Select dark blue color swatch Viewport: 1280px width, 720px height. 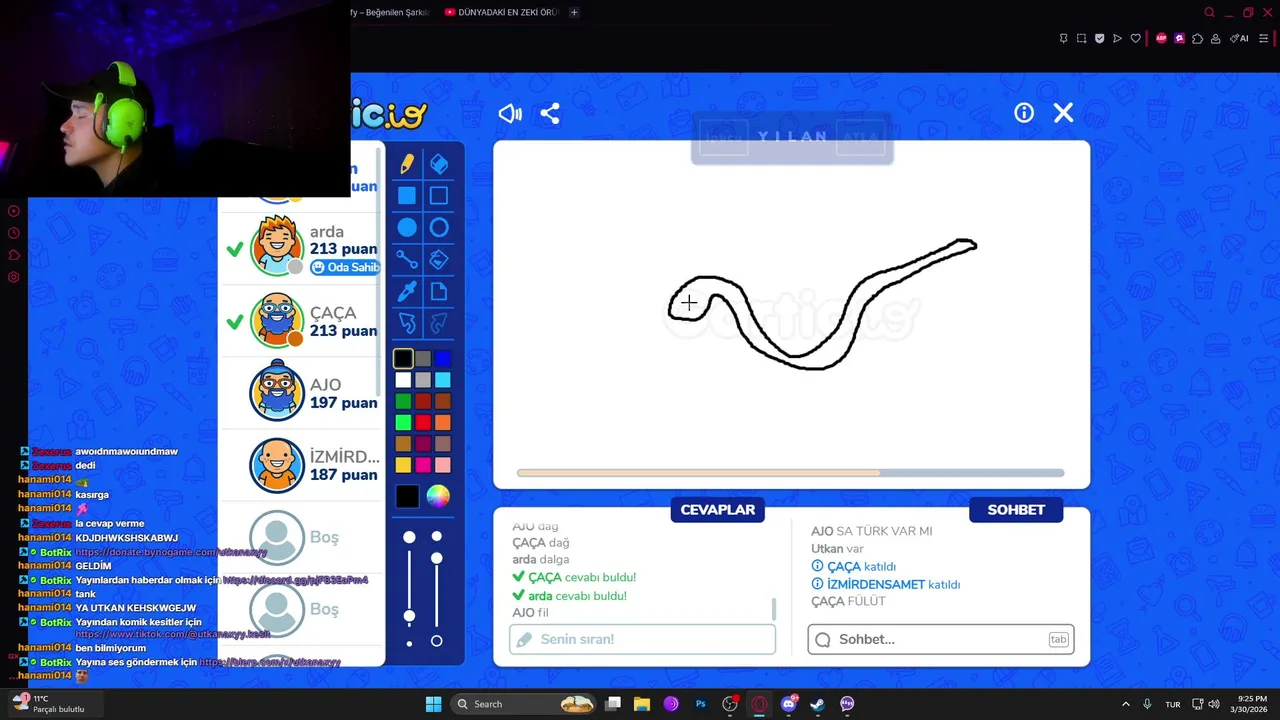point(443,358)
